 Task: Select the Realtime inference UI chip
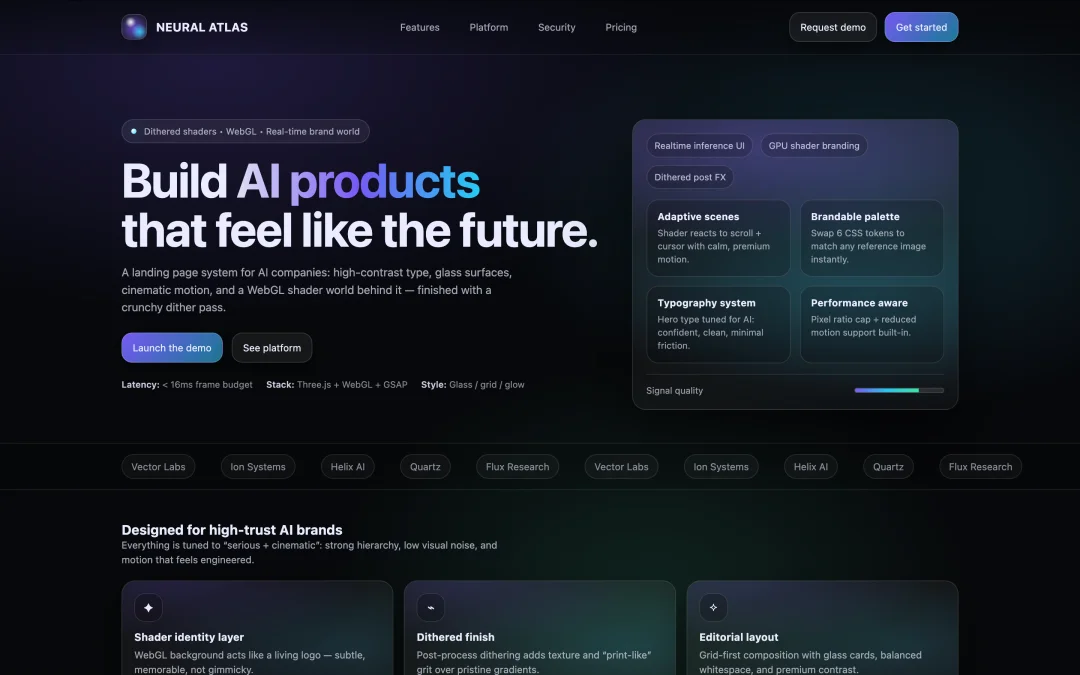[x=699, y=146]
